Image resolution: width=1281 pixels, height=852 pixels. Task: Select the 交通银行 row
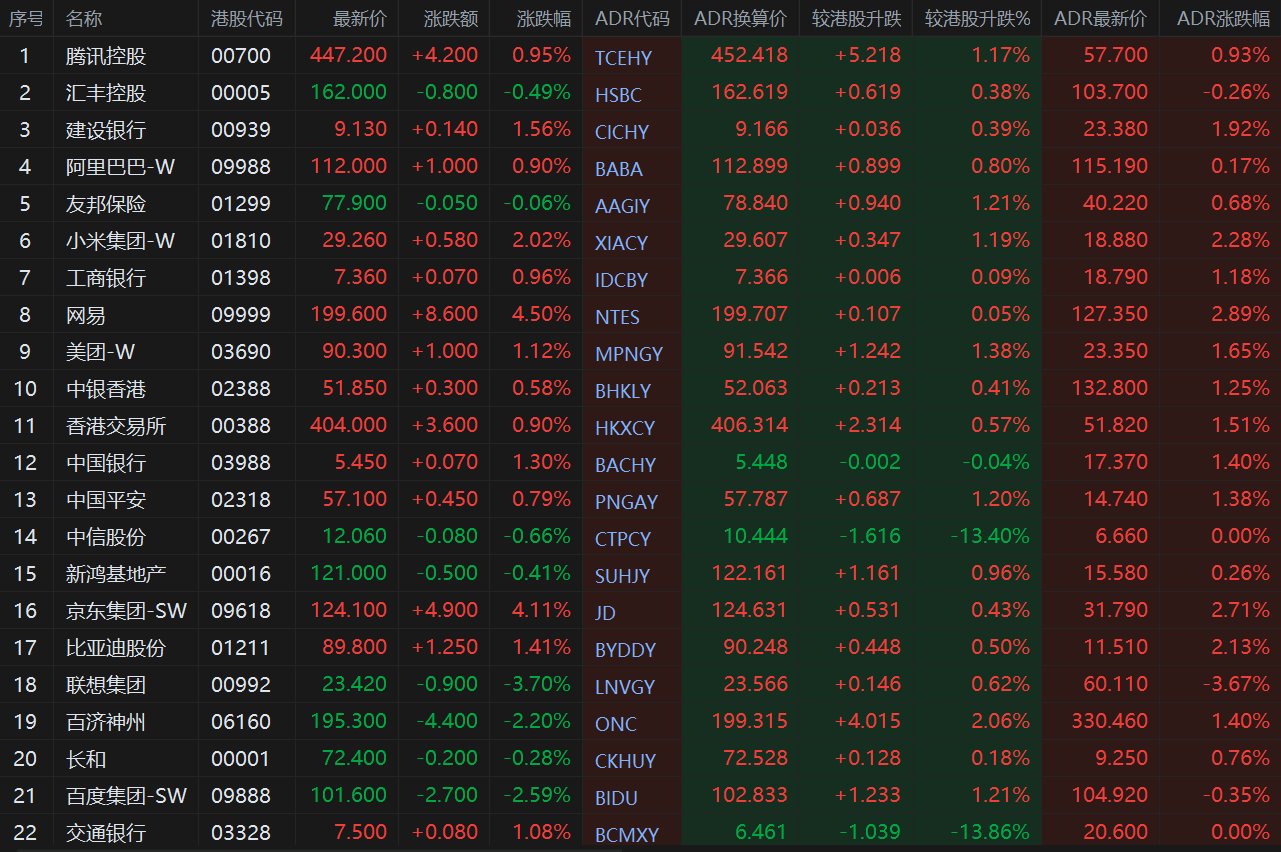pos(640,832)
